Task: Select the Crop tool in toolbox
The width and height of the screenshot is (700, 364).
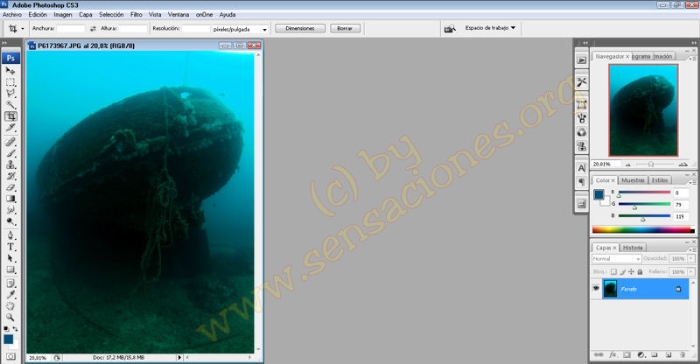Action: point(11,117)
